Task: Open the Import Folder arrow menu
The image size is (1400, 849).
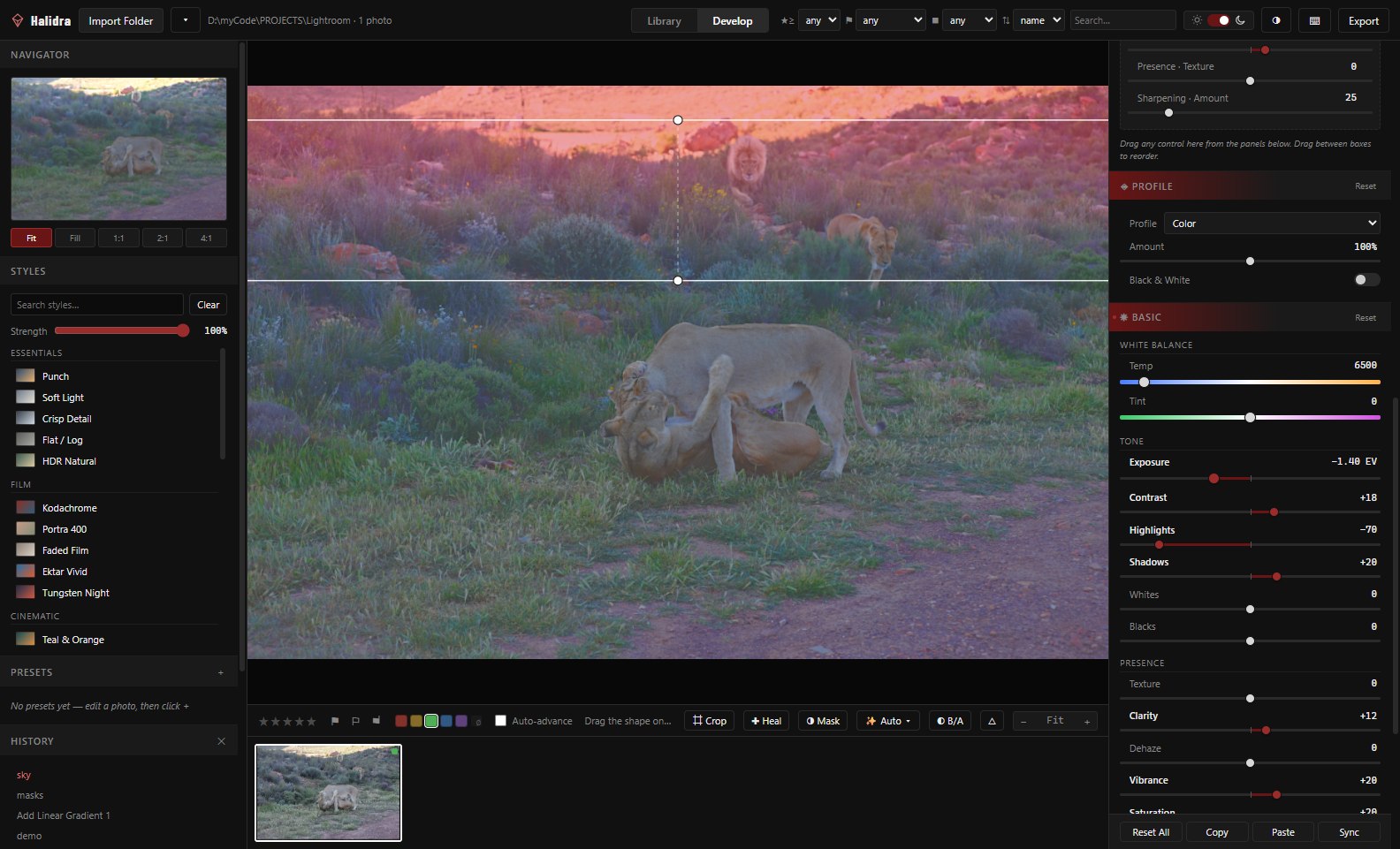Action: point(186,20)
